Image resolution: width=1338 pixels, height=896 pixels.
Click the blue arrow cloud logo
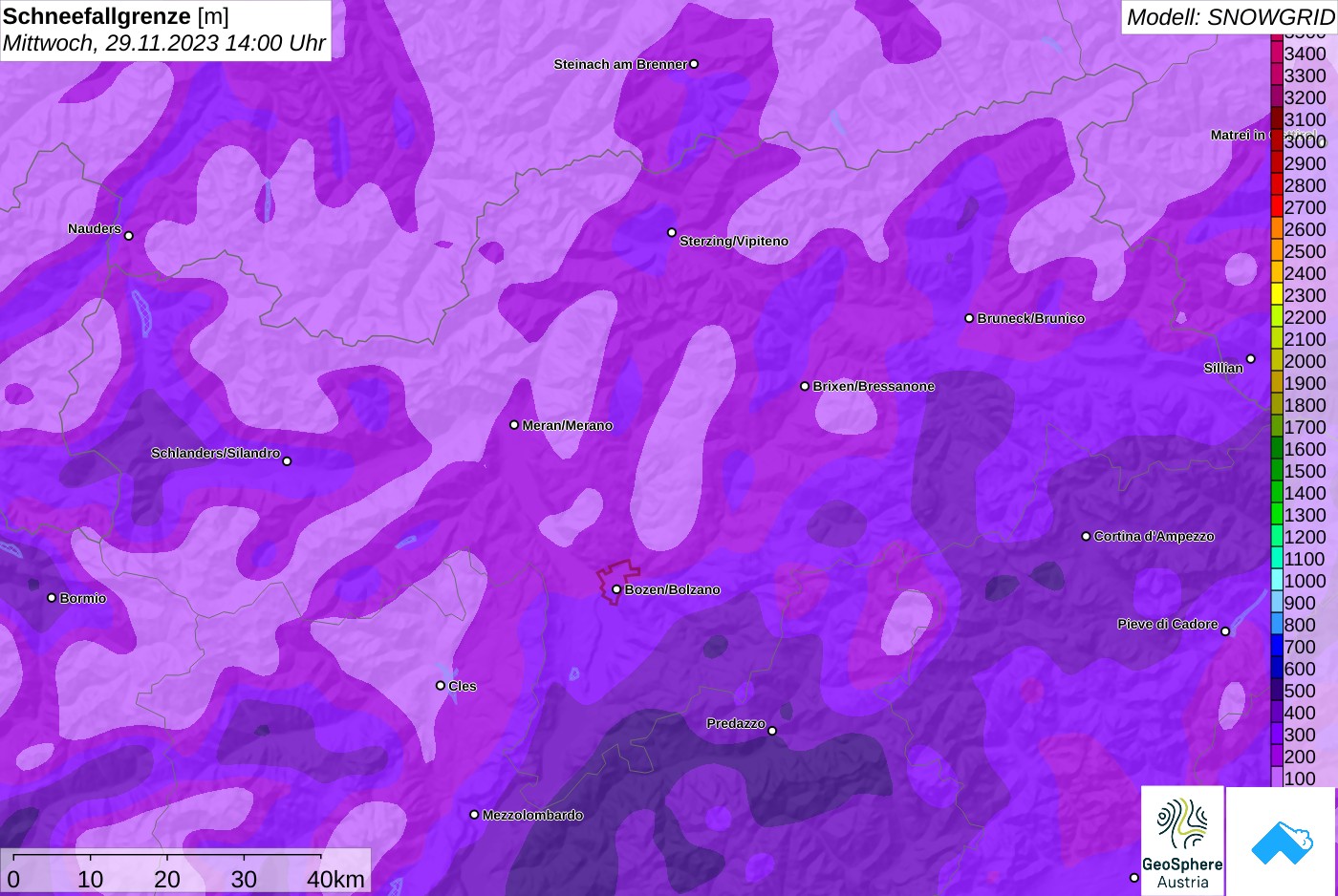click(1282, 842)
